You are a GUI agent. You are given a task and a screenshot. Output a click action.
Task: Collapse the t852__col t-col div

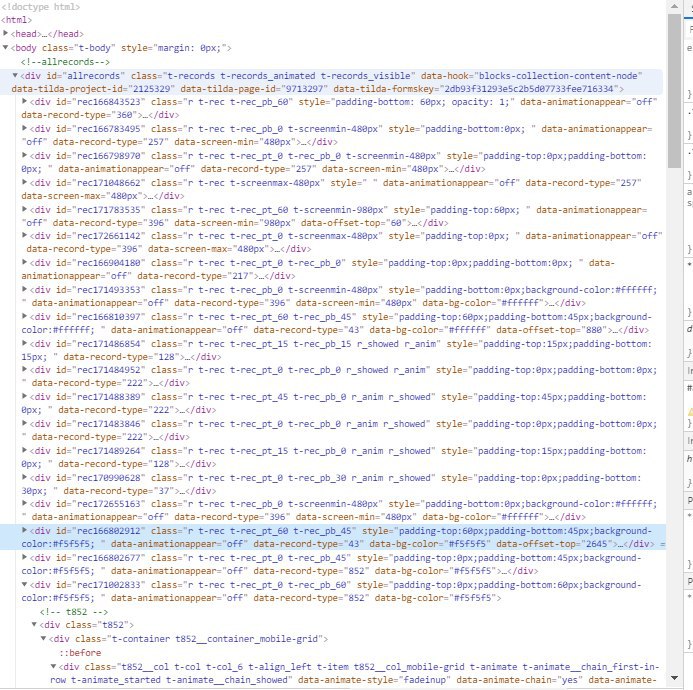53,666
